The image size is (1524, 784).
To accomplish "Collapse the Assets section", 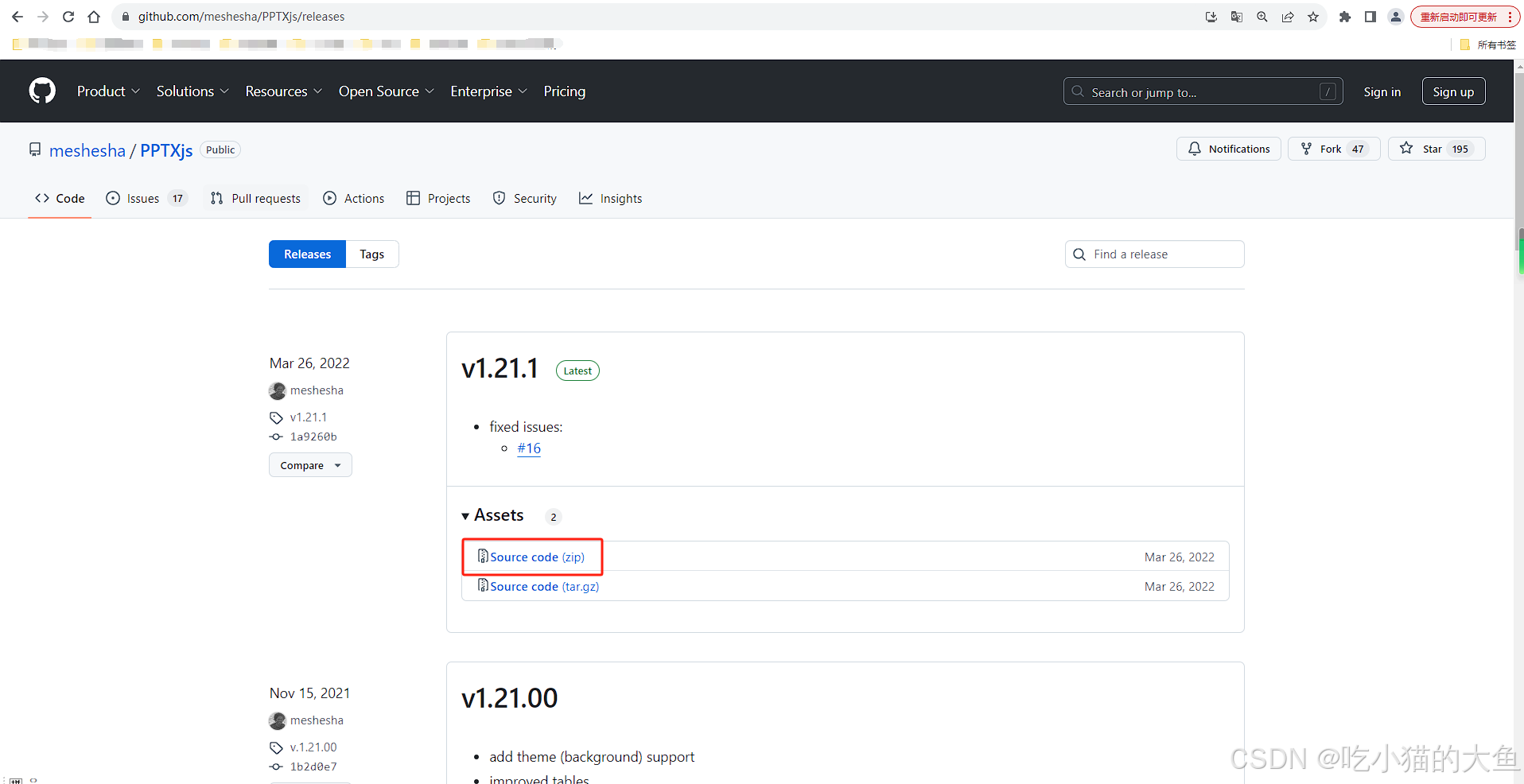I will click(x=492, y=515).
